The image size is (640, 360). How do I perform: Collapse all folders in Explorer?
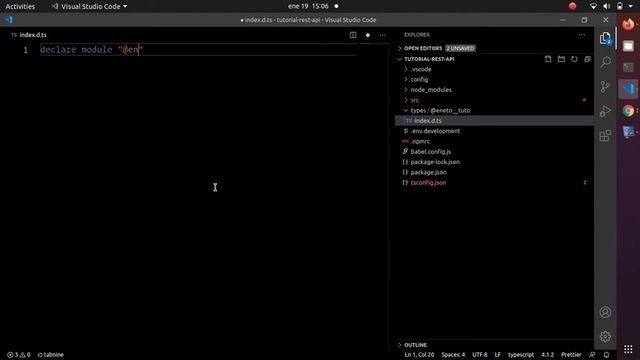pos(587,59)
